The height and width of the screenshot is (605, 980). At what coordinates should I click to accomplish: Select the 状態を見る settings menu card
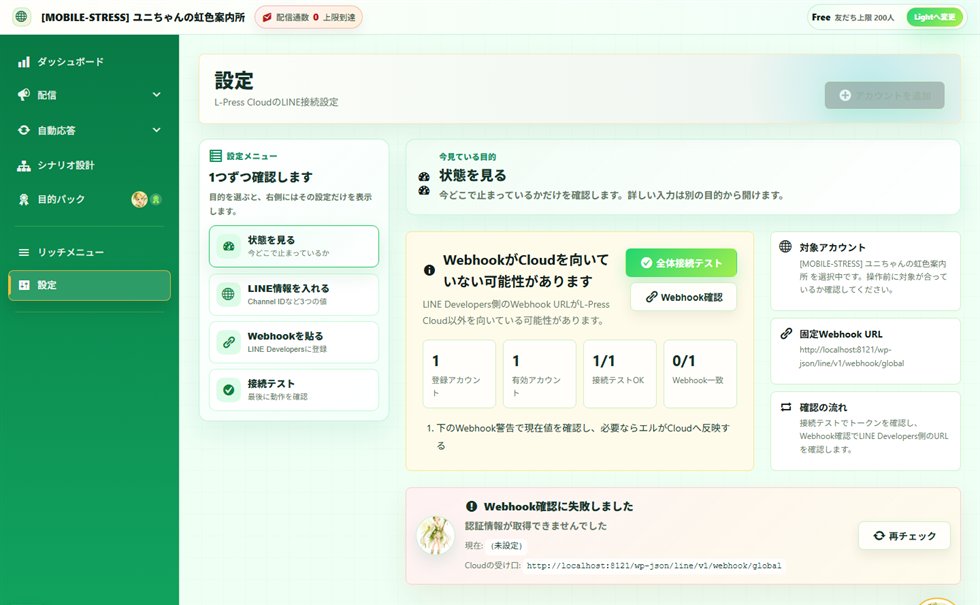[294, 246]
